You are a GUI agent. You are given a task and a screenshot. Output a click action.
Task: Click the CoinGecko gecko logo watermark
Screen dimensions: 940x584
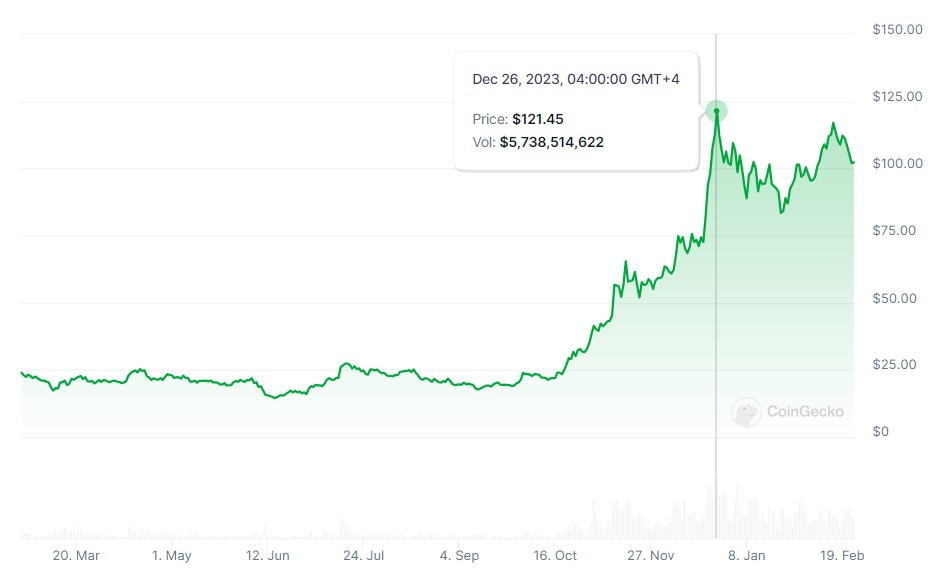(x=746, y=412)
